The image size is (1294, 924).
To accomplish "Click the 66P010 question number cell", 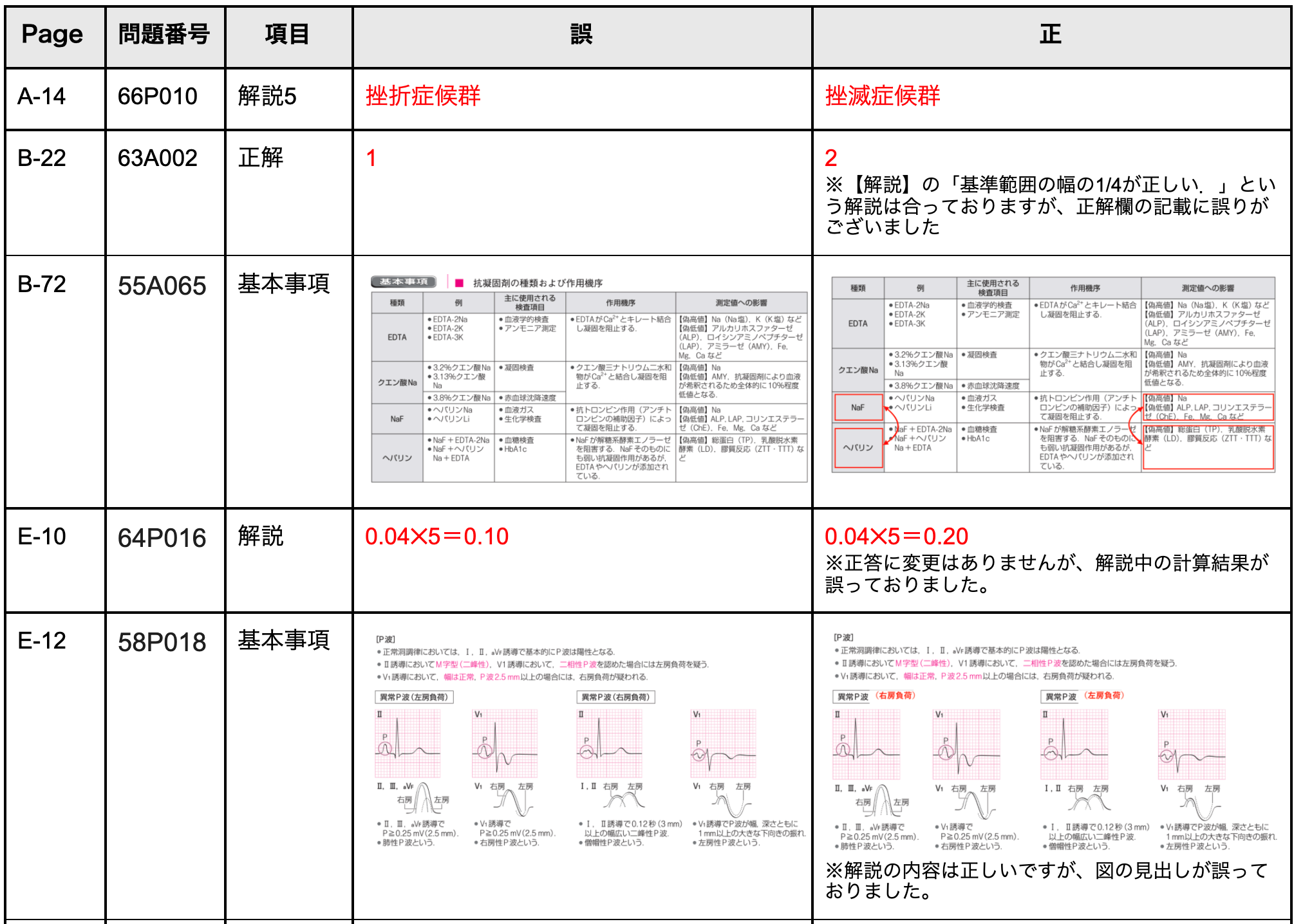I will click(x=165, y=98).
